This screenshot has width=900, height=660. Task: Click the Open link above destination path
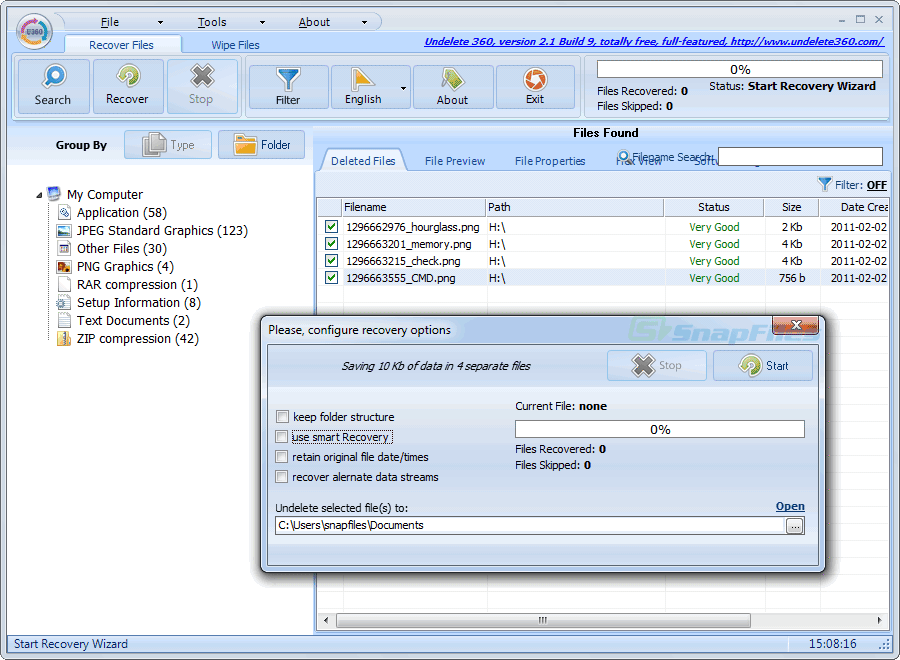coord(790,506)
